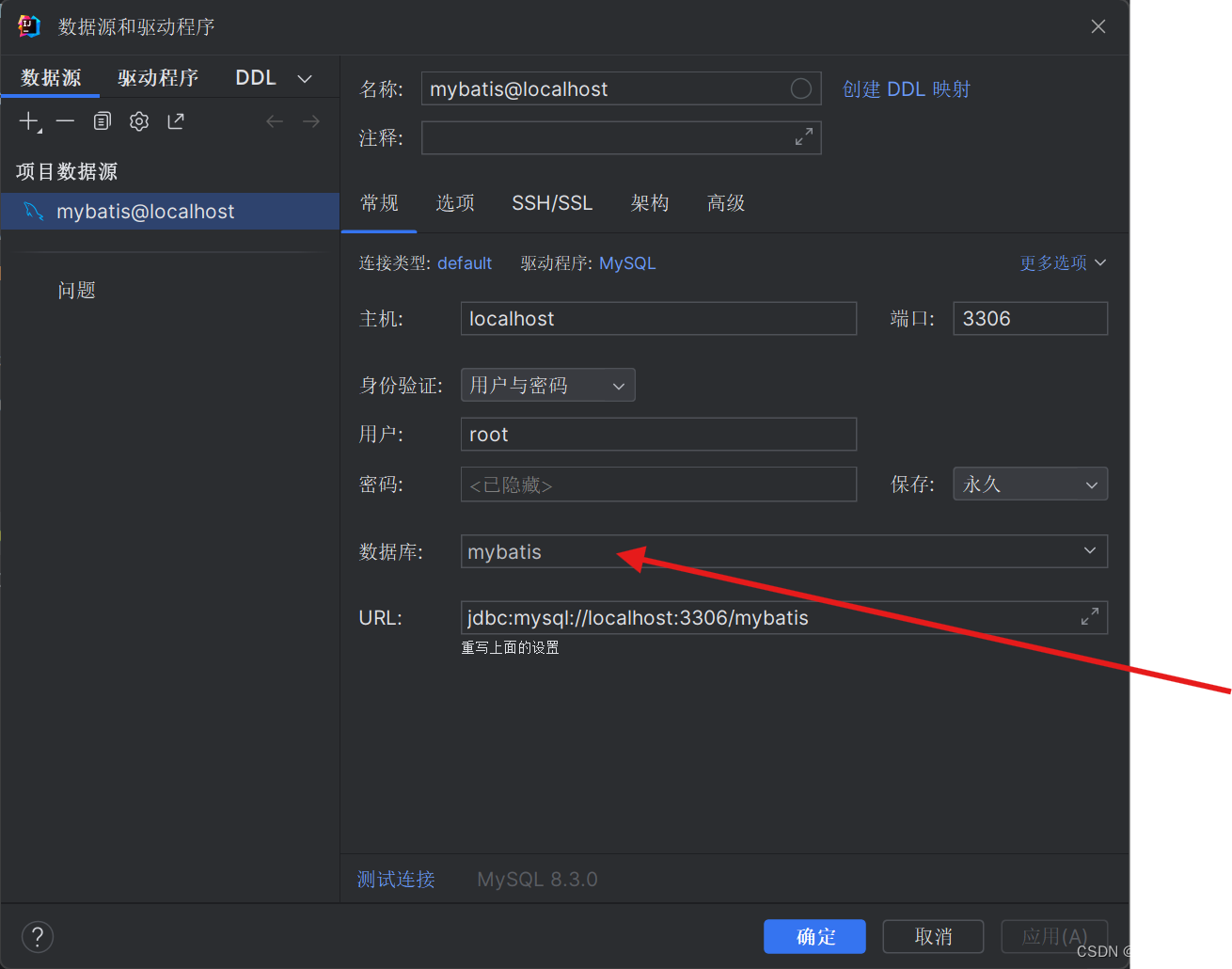The width and height of the screenshot is (1232, 969).
Task: Click the 主机 localhost field
Action: point(659,318)
